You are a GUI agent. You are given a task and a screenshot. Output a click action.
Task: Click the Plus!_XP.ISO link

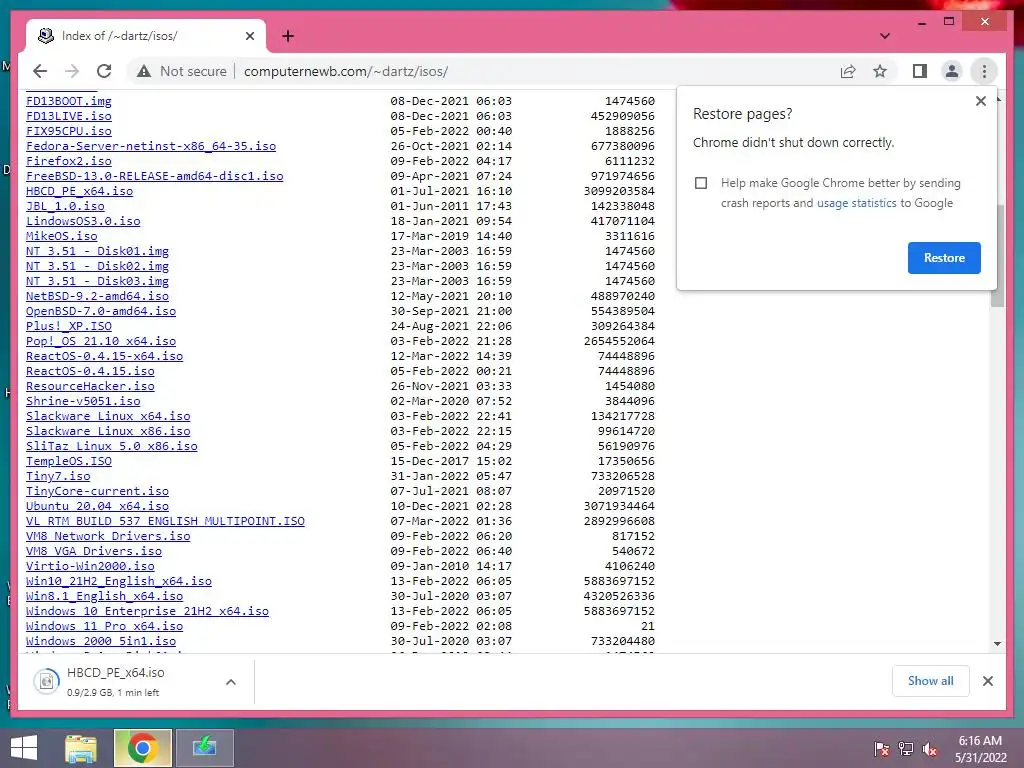pyautogui.click(x=69, y=327)
